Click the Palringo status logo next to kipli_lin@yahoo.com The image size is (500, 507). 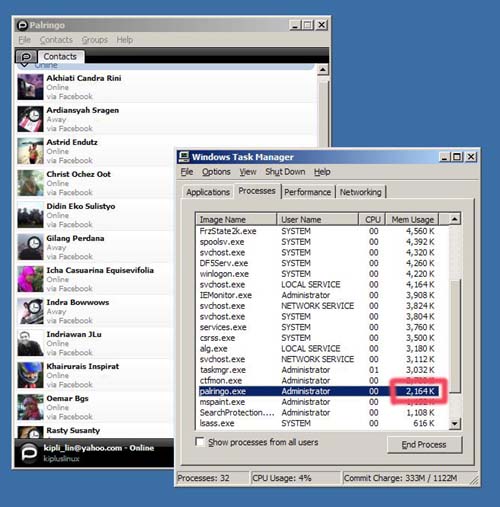point(29,453)
